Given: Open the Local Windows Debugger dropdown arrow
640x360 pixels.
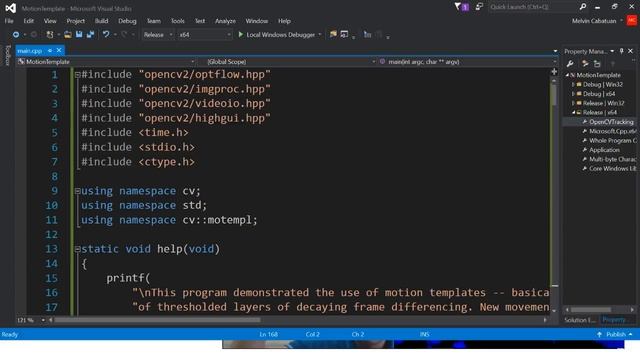Looking at the screenshot, I should pos(320,35).
